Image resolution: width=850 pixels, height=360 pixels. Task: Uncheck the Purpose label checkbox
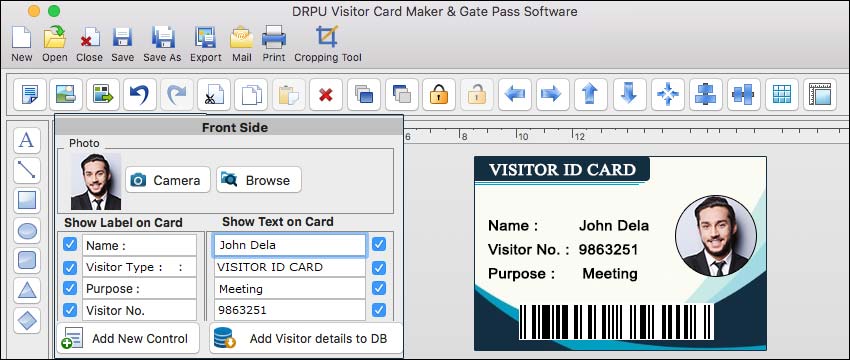[x=70, y=288]
